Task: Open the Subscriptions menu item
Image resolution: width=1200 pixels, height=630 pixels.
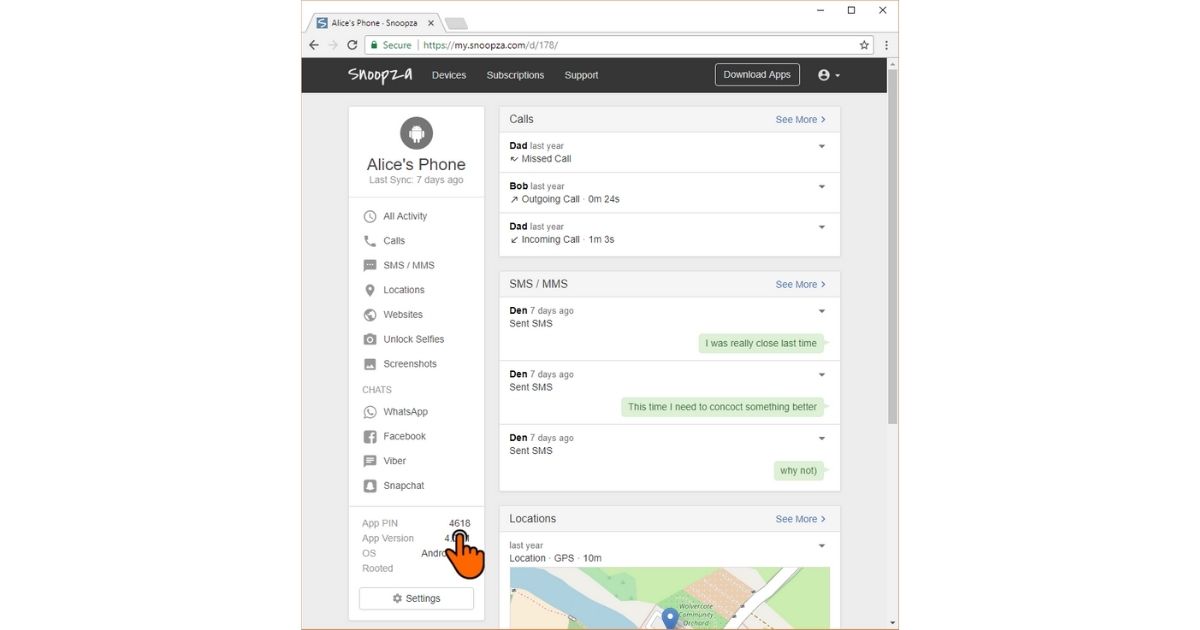Action: 515,75
